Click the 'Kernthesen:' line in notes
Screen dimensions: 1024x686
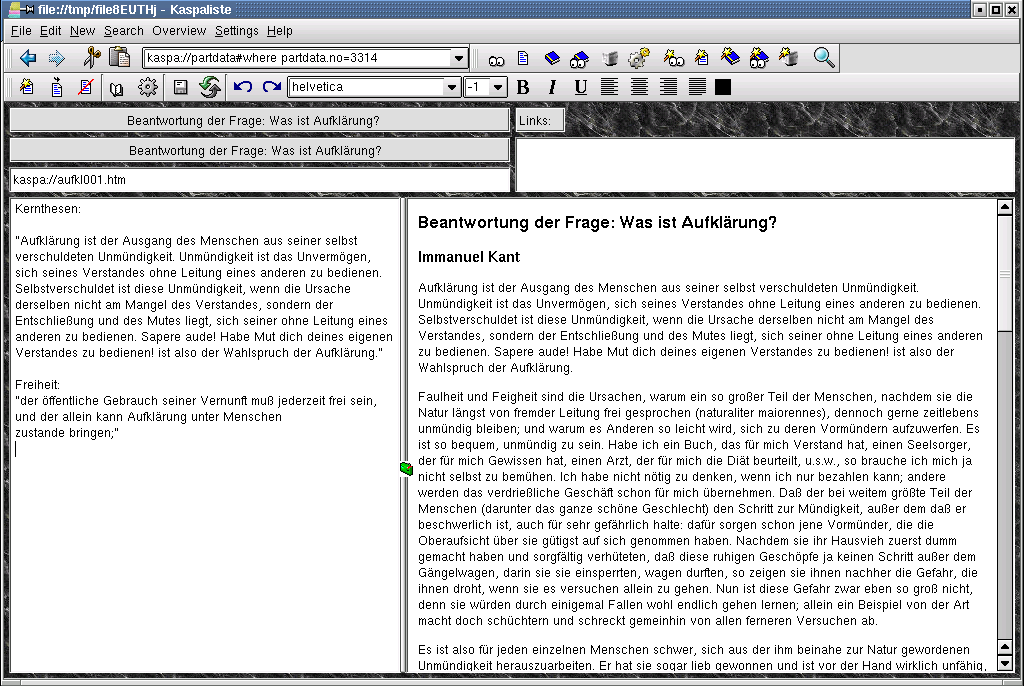48,209
